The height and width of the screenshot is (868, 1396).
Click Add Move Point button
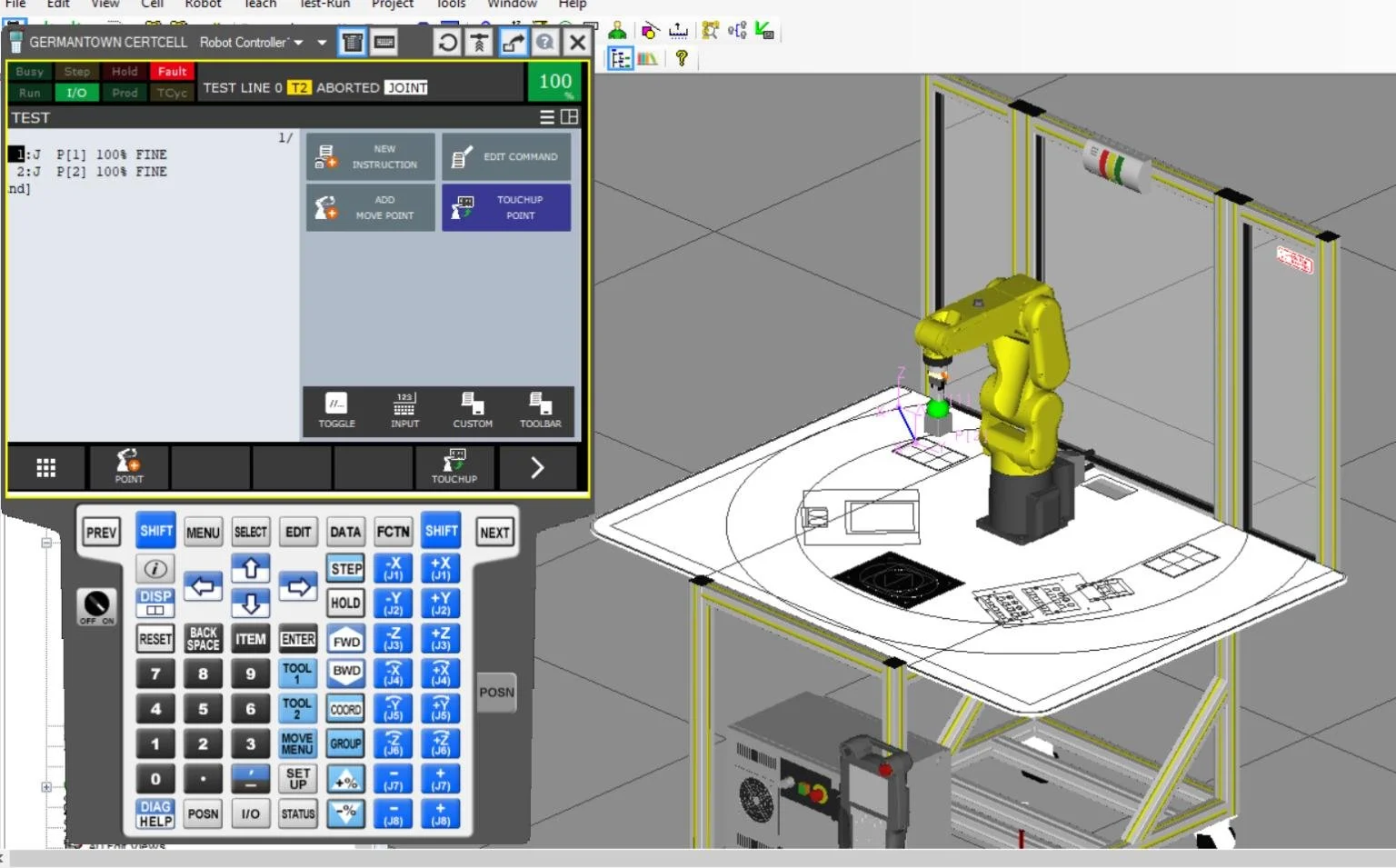(370, 207)
